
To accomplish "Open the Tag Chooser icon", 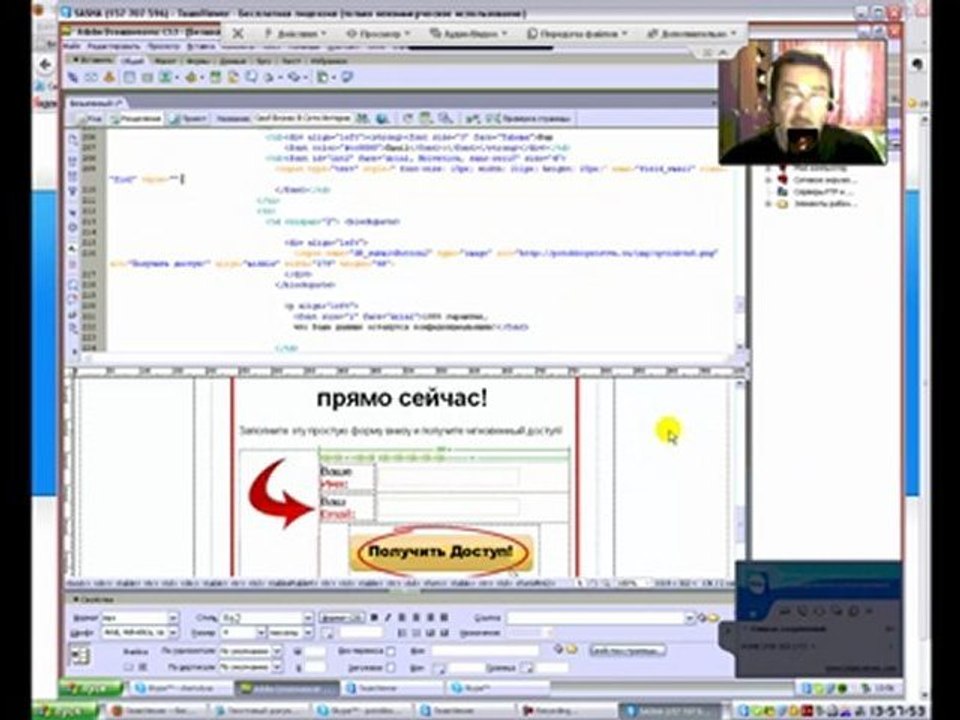I will (x=347, y=78).
